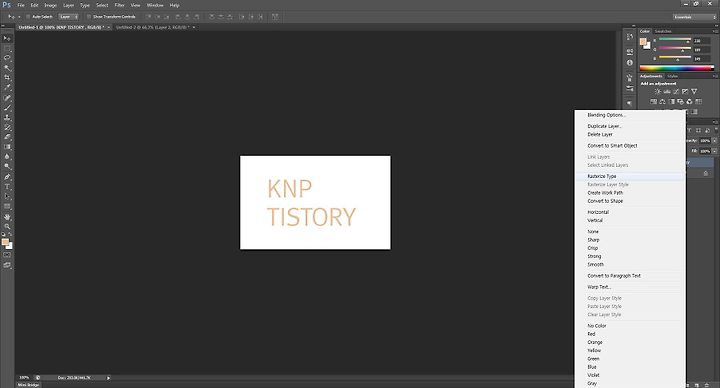Open the File menu

tap(21, 5)
